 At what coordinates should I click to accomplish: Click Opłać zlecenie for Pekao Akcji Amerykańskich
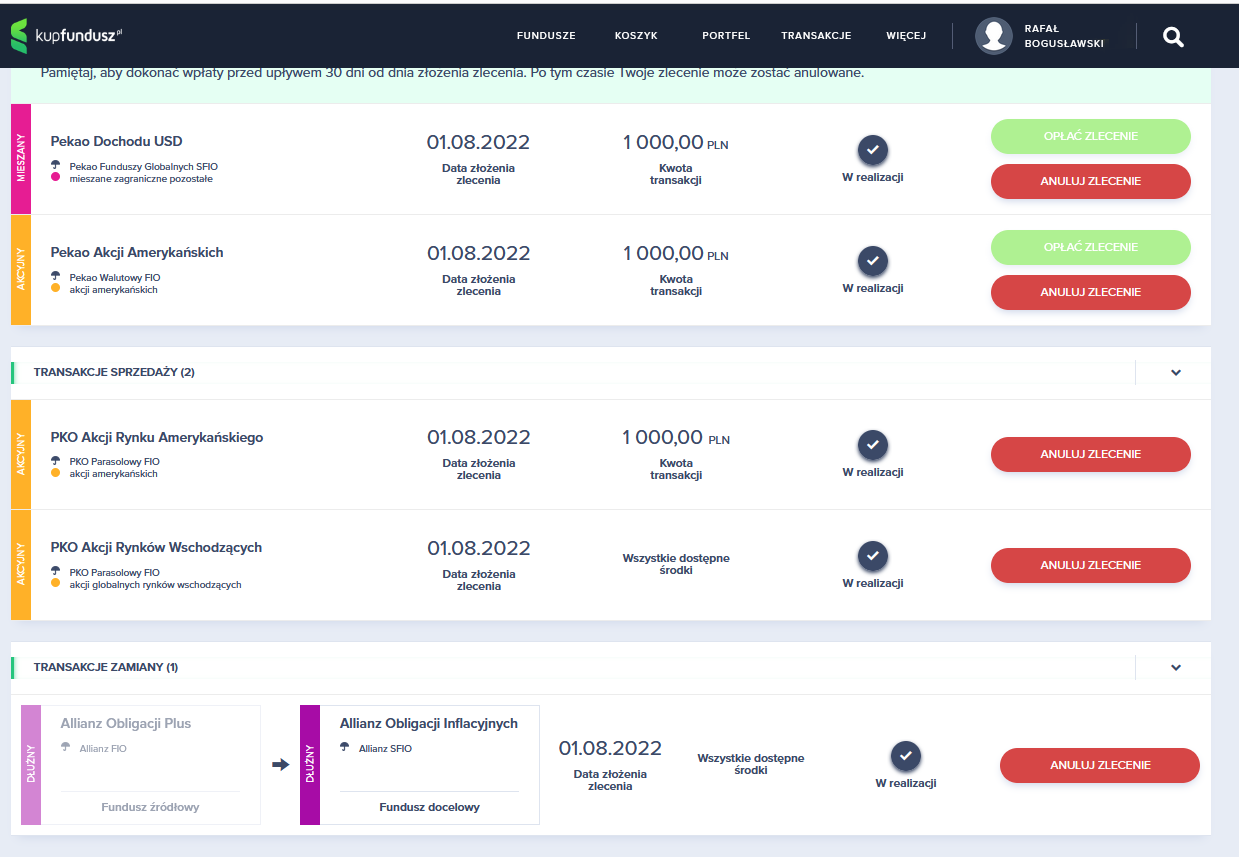point(1091,247)
